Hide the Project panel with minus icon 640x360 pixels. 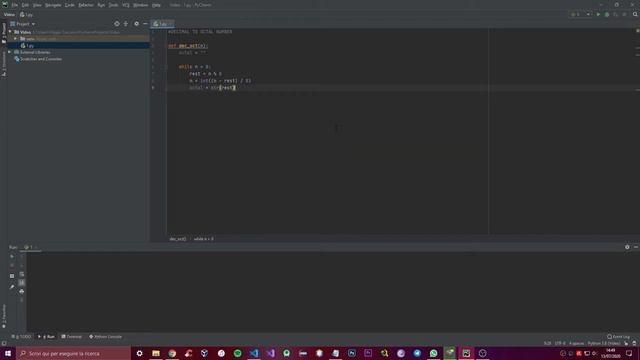pos(145,24)
